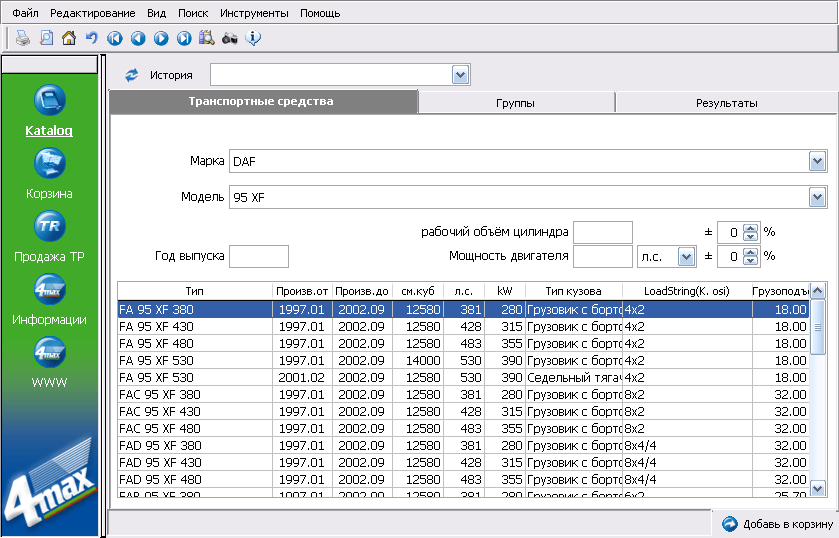Click table scrollbar down arrow
This screenshot has height=538, width=839.
click(x=818, y=488)
